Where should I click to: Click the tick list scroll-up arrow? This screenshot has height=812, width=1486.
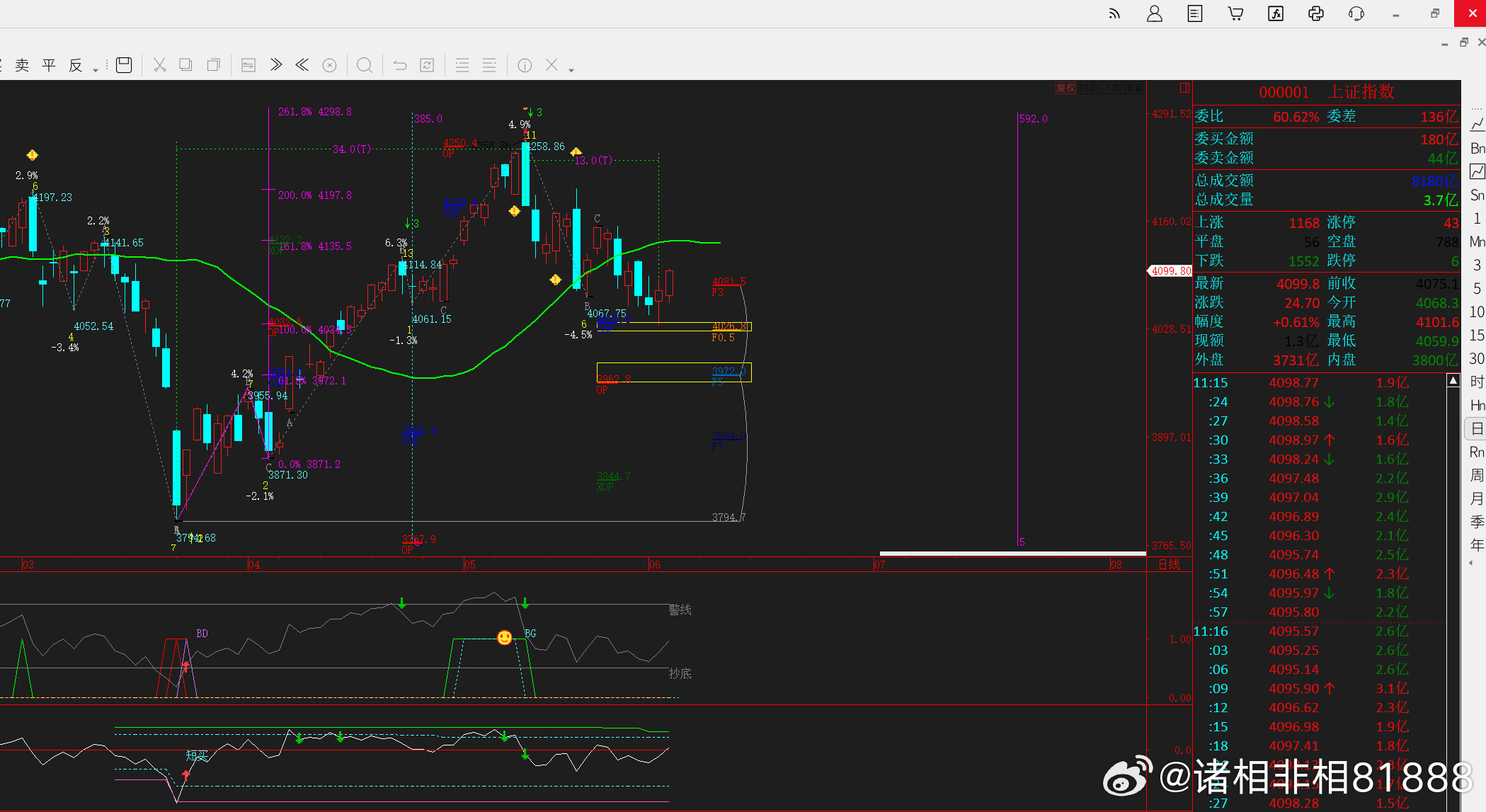[1453, 381]
